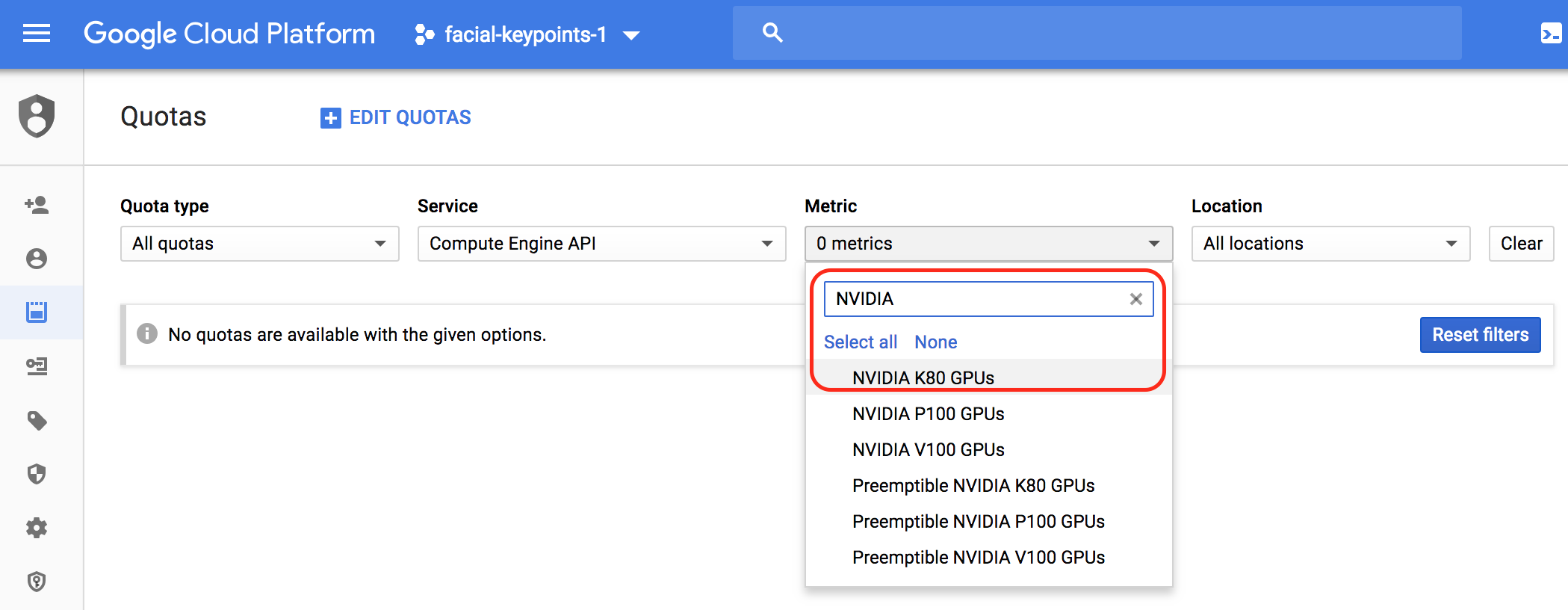
Task: Click the Google Cloud Platform logo
Action: click(x=229, y=34)
